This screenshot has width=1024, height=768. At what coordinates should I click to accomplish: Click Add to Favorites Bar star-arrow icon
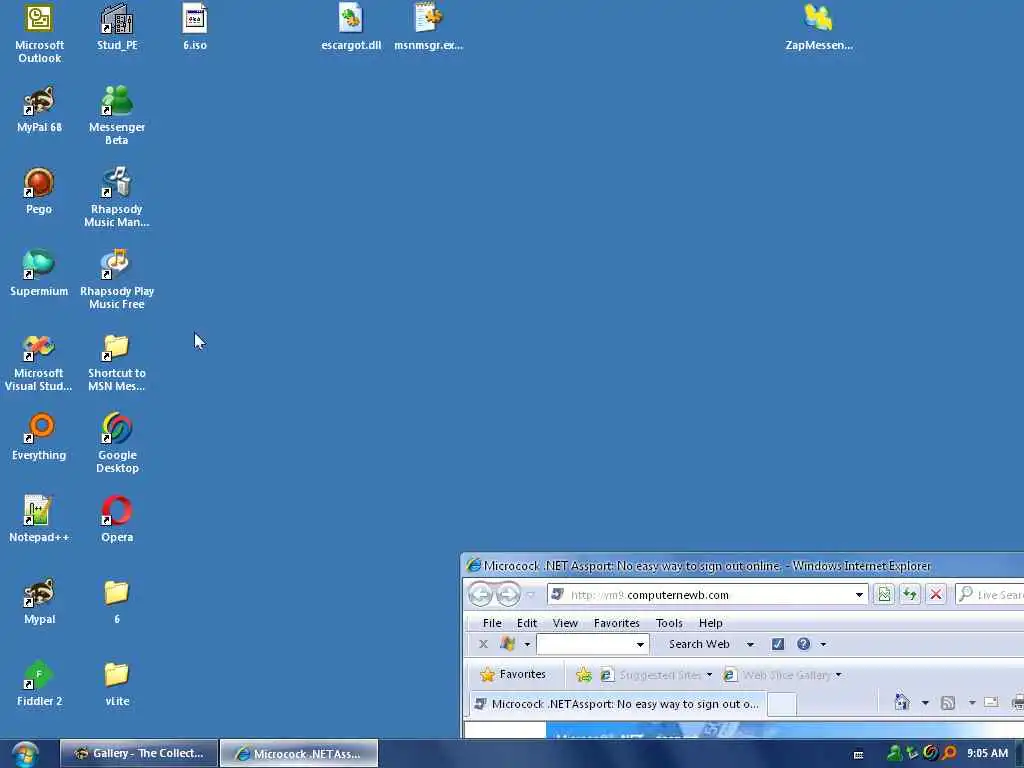point(583,675)
